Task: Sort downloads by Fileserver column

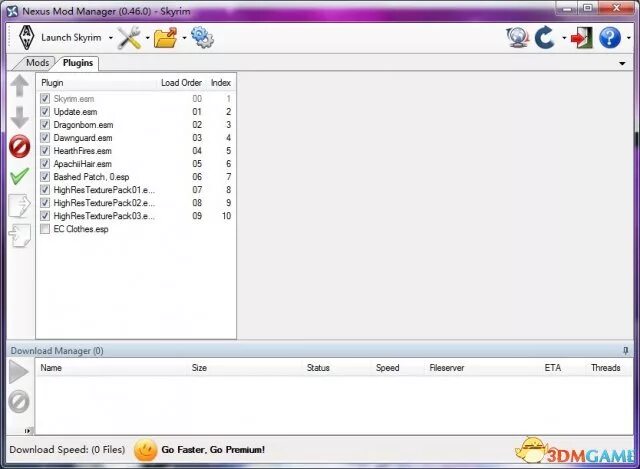Action: pyautogui.click(x=483, y=368)
